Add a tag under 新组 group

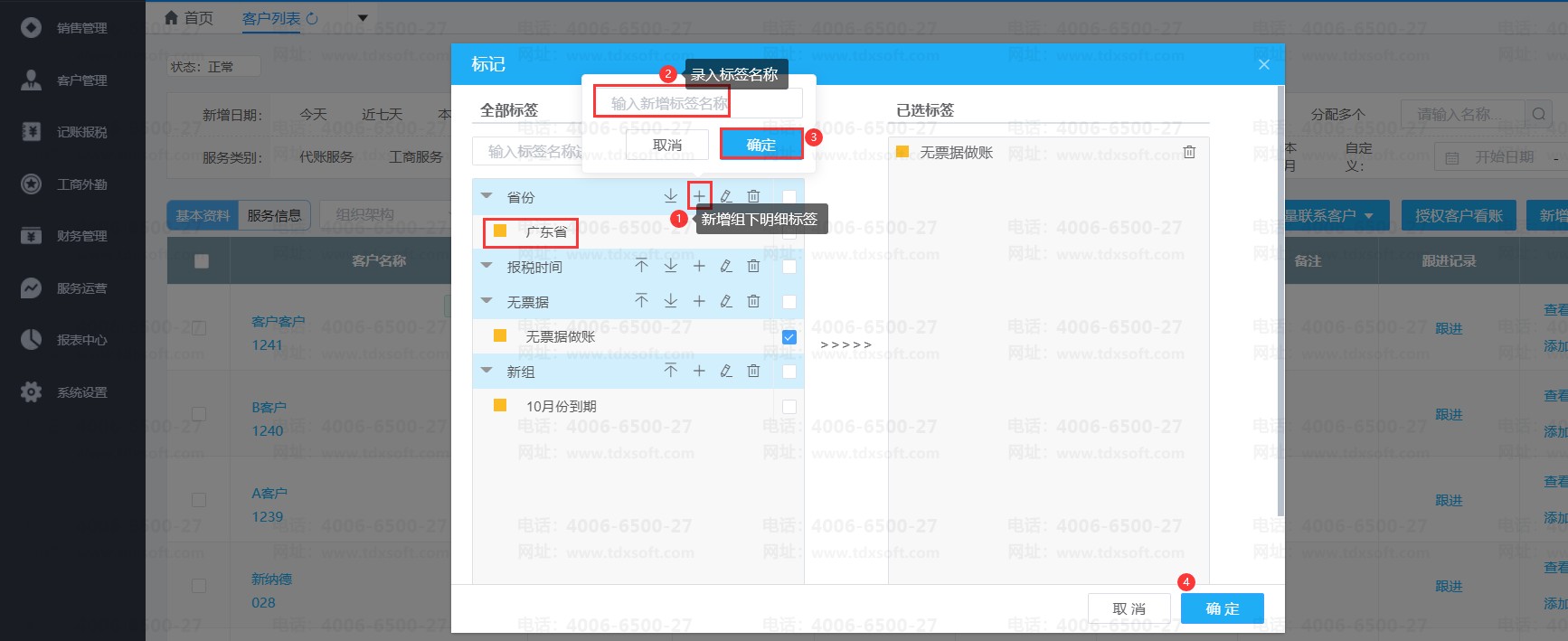(699, 371)
